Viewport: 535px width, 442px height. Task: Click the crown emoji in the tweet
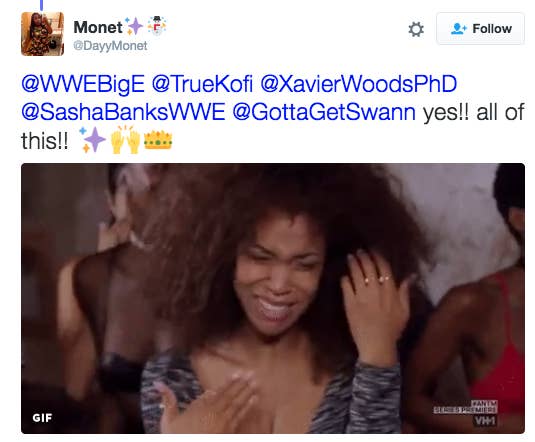point(158,140)
